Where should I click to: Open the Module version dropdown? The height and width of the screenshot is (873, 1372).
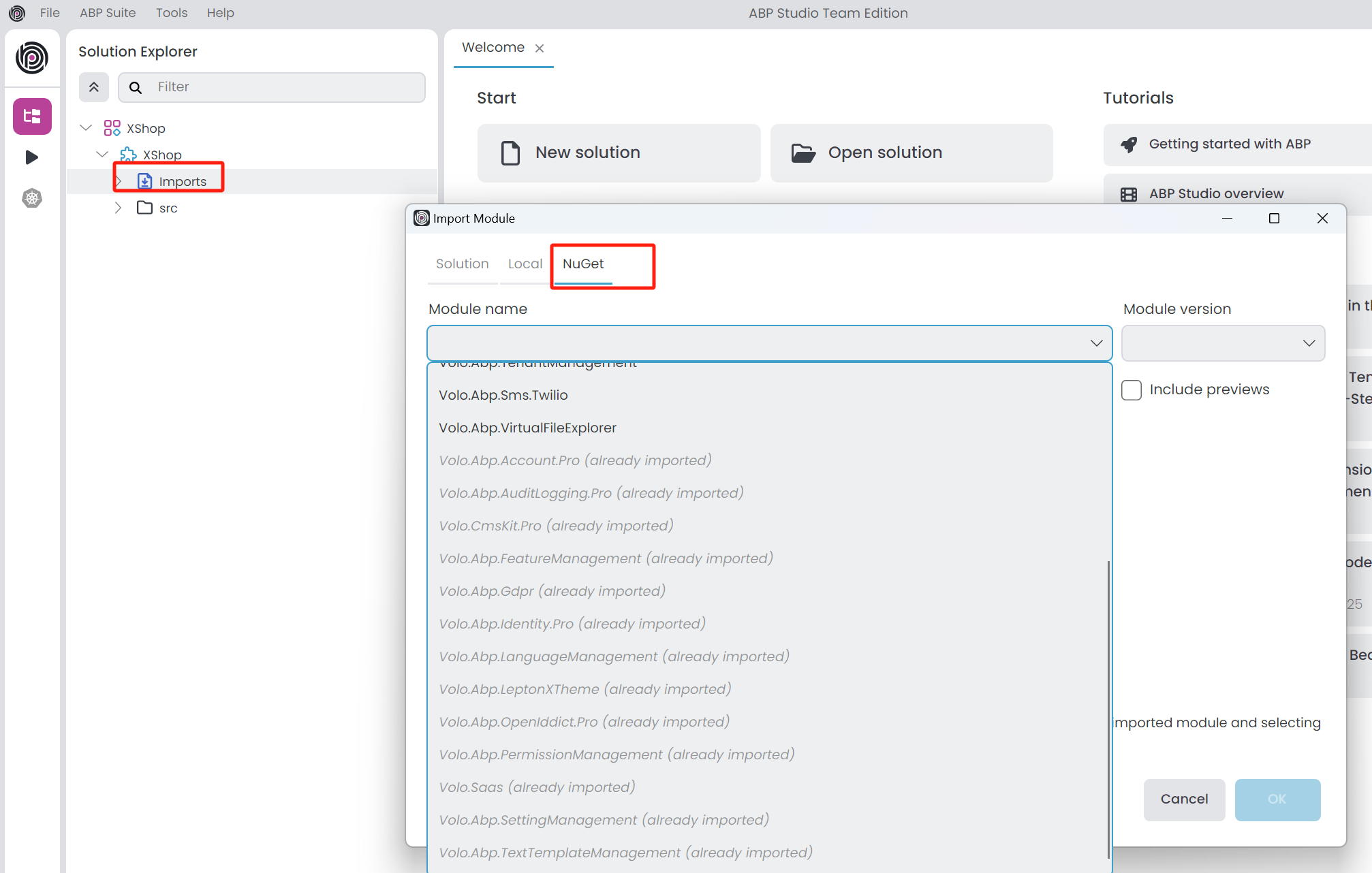[1223, 343]
